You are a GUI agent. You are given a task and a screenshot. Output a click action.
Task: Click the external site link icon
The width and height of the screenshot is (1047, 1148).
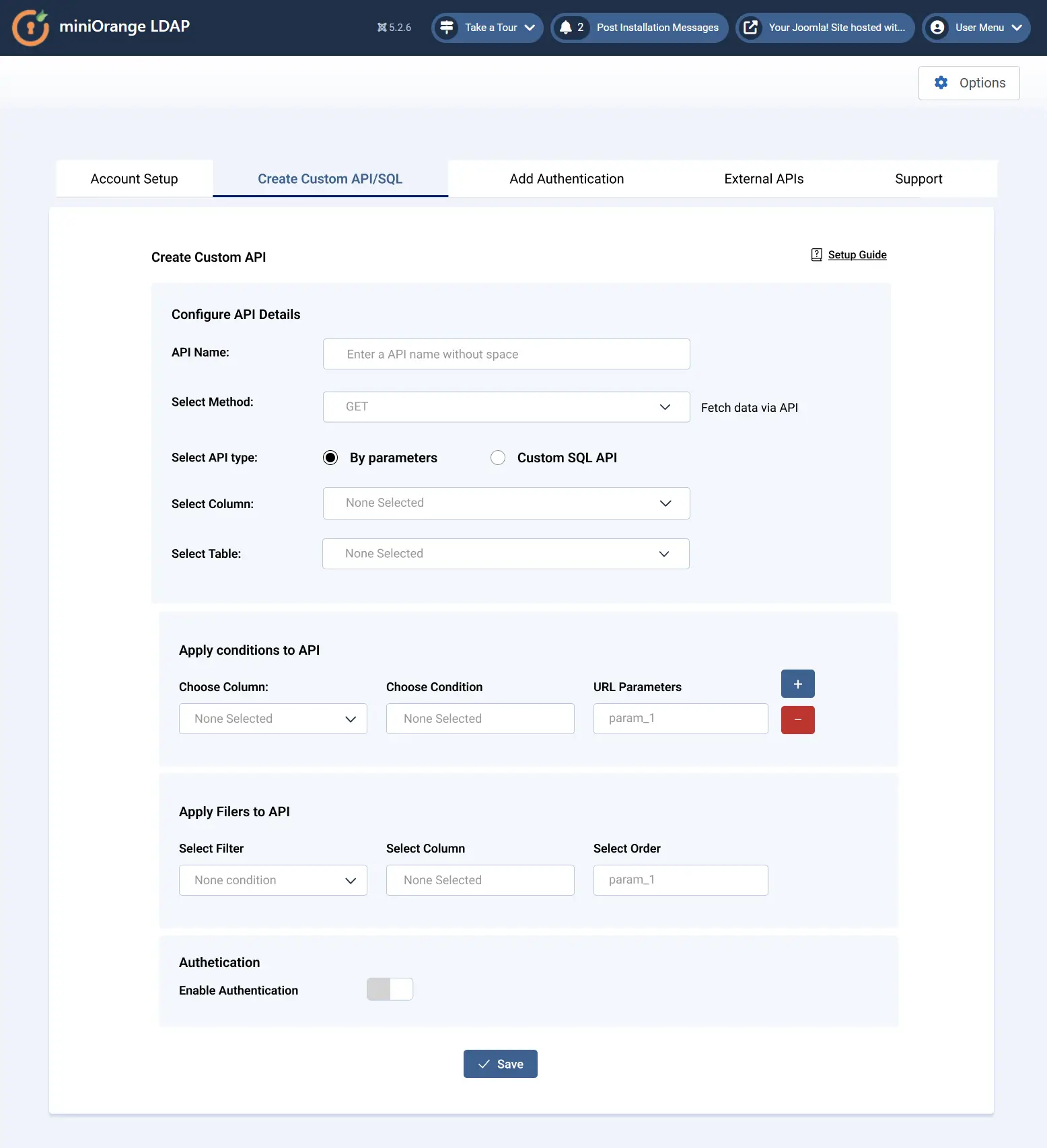(750, 28)
